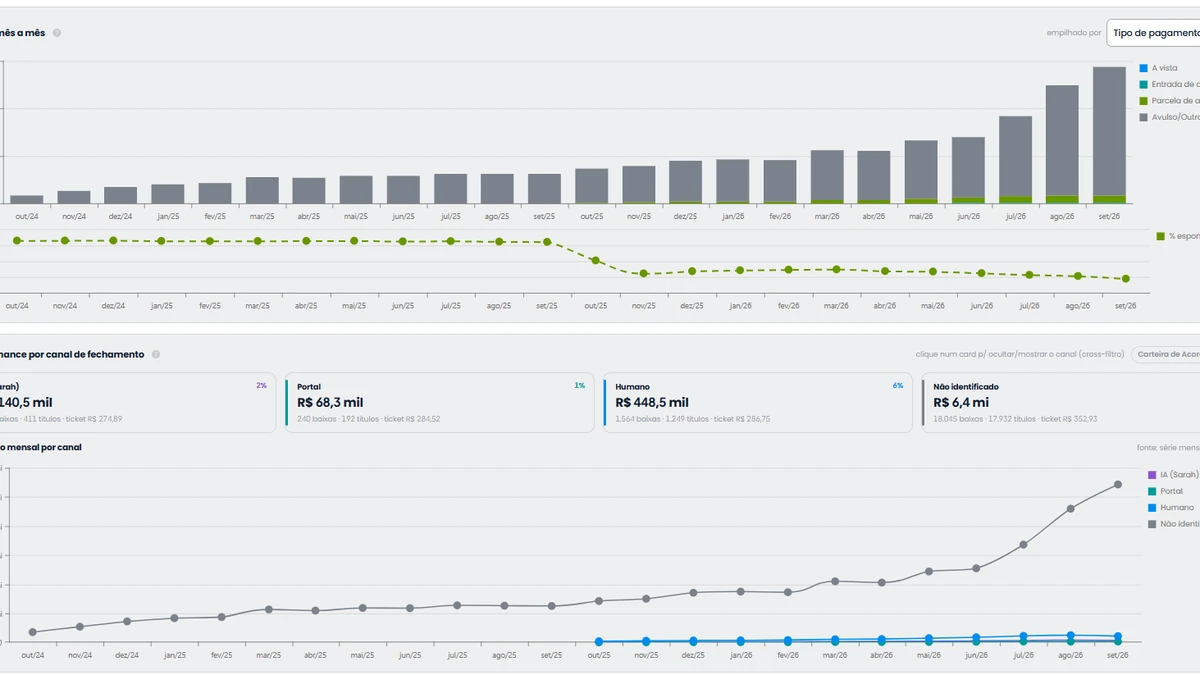Image resolution: width=1200 pixels, height=675 pixels.
Task: Open the 'Tipo de pagamento' stacking dropdown
Action: coord(1153,33)
